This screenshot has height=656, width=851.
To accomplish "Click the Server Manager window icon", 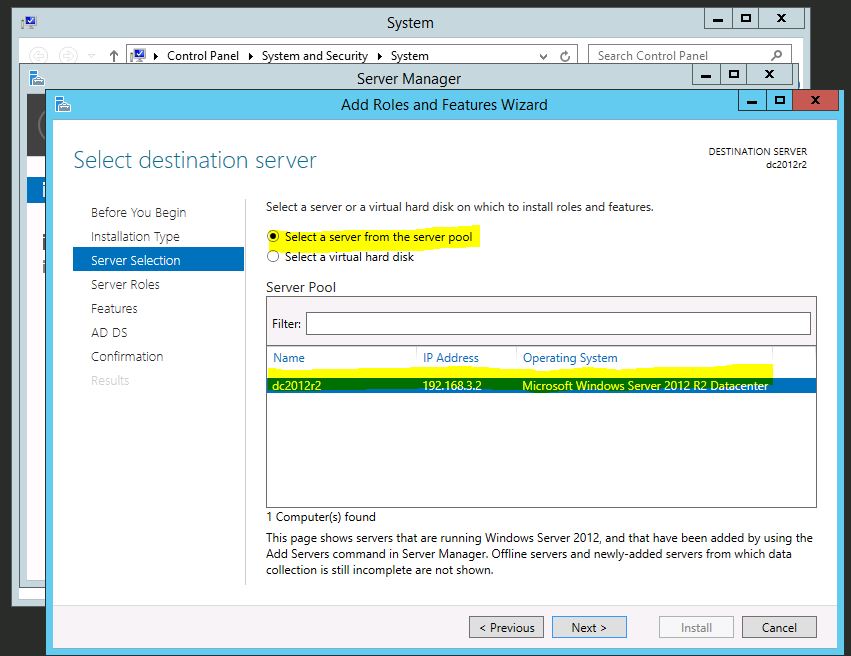I will 36,78.
